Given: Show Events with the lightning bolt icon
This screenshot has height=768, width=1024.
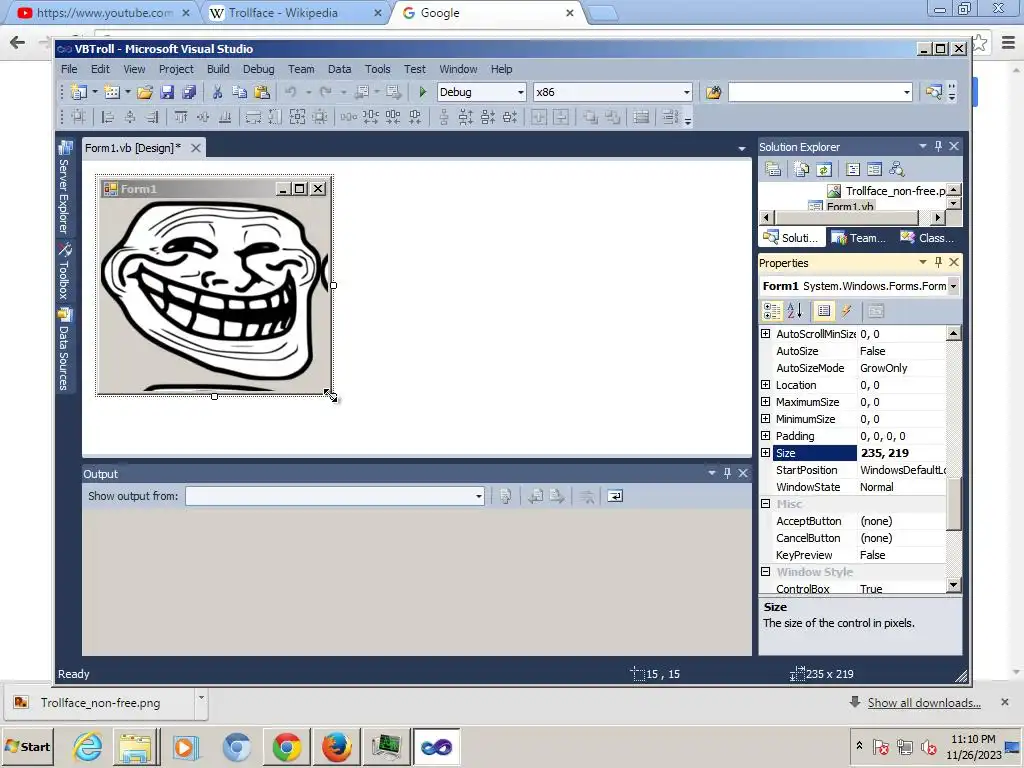Looking at the screenshot, I should pyautogui.click(x=846, y=312).
